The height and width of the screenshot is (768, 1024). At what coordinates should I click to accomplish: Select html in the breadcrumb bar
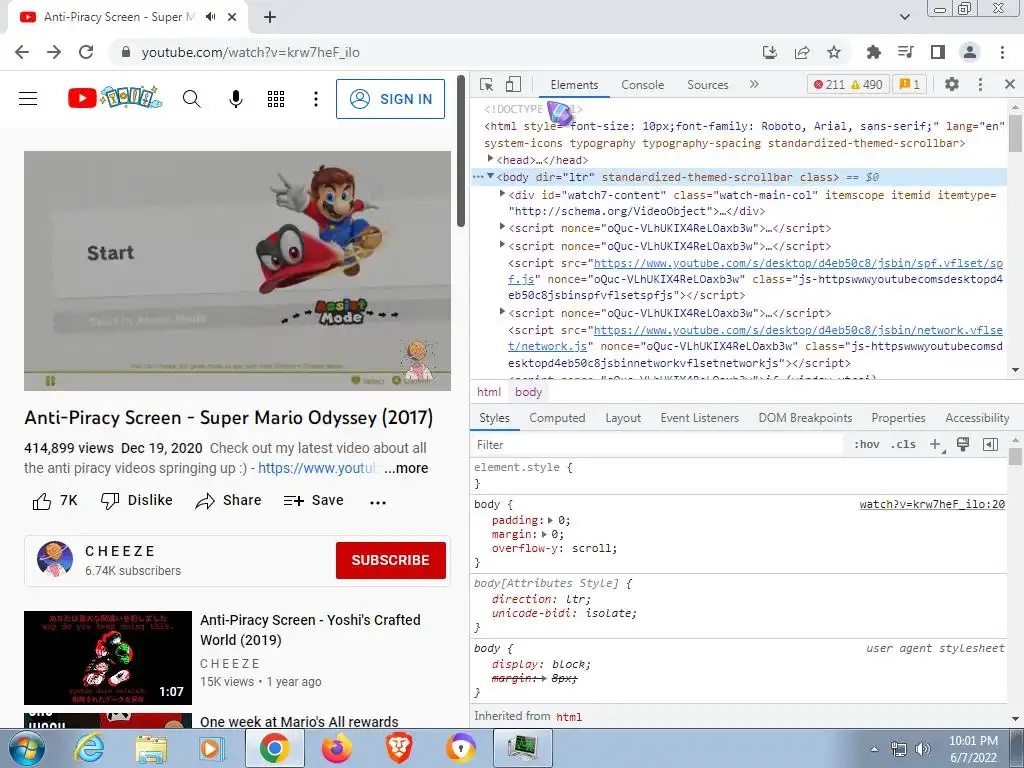(x=489, y=392)
